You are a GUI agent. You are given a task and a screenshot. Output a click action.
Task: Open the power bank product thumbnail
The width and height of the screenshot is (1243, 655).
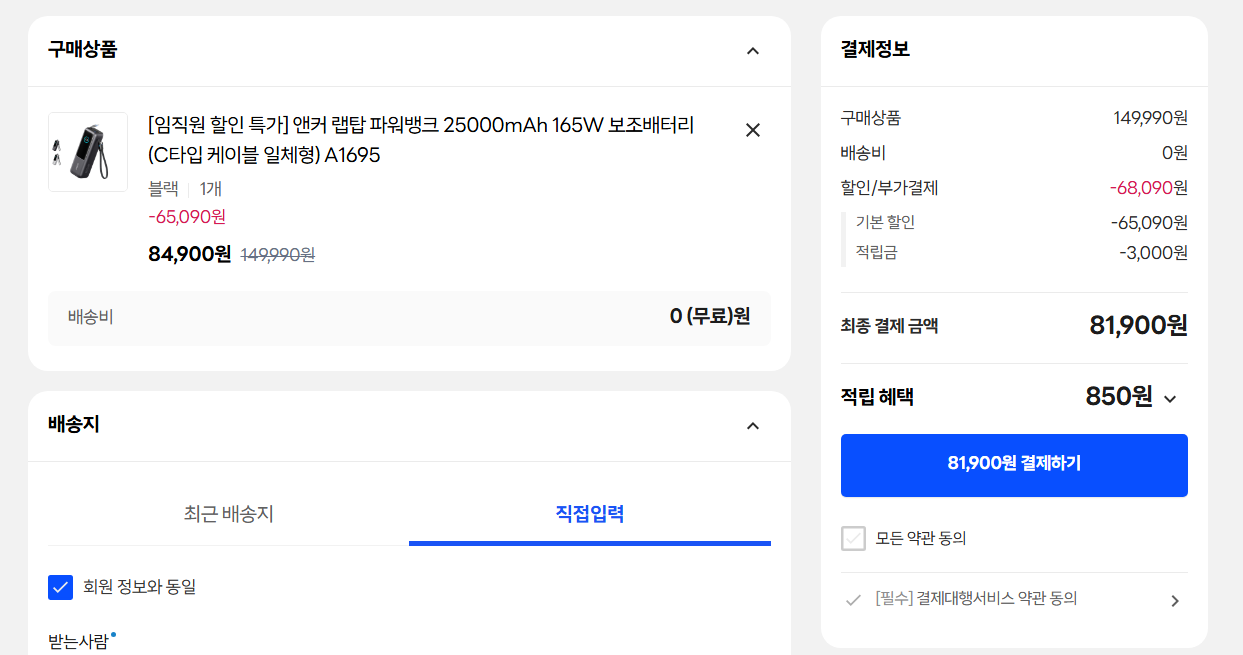click(88, 152)
